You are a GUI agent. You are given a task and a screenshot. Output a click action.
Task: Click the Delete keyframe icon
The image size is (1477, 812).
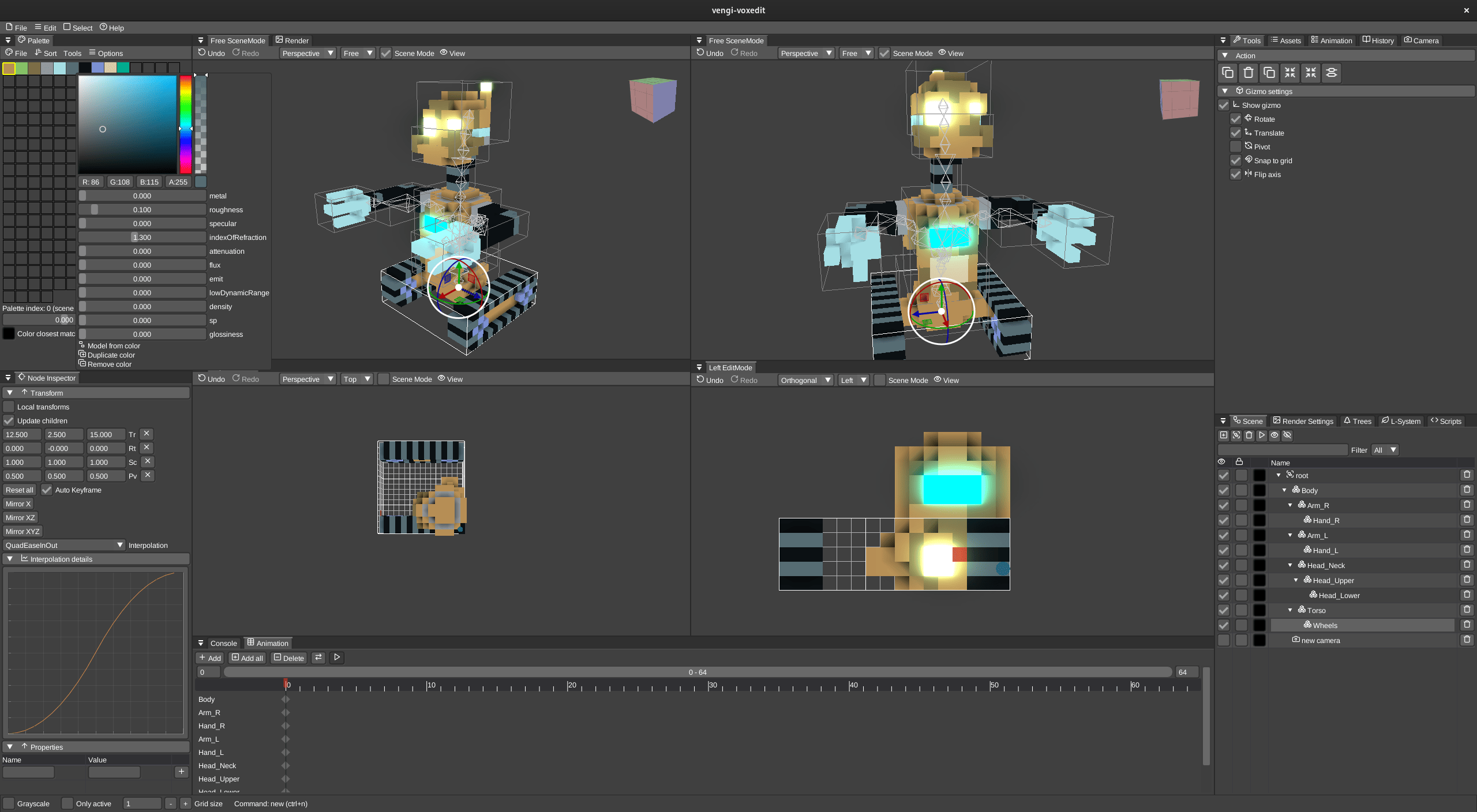coord(288,657)
